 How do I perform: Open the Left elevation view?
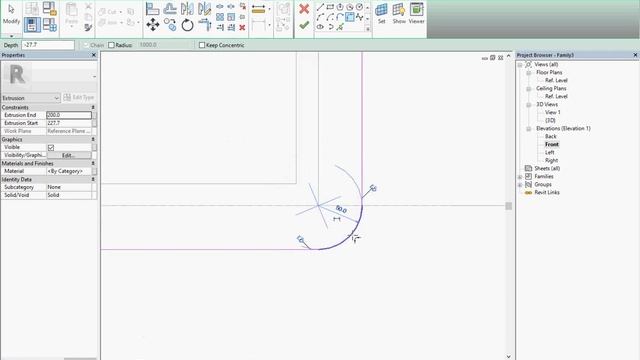pos(549,152)
